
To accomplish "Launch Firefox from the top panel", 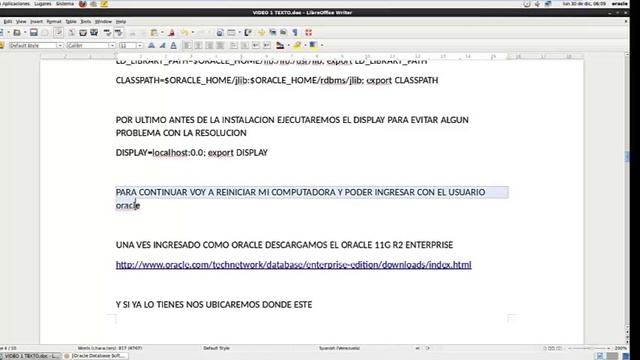I will [83, 4].
